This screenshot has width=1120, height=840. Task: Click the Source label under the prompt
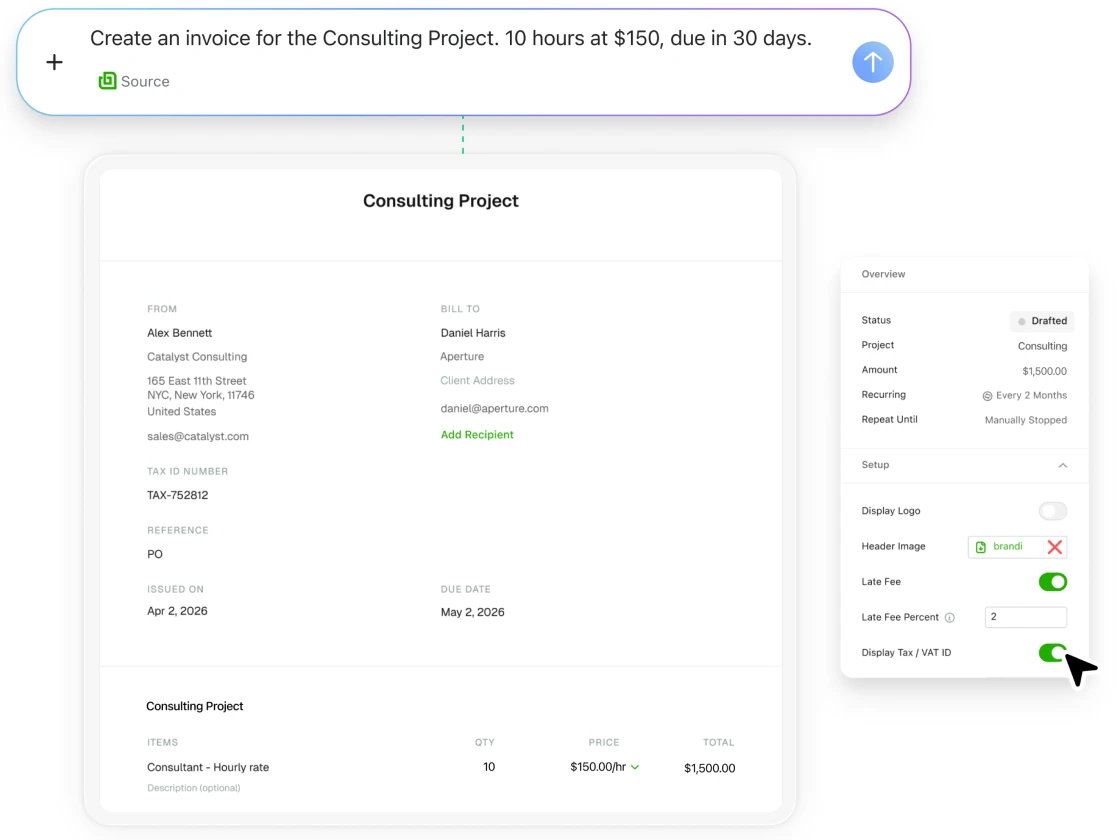tap(145, 81)
